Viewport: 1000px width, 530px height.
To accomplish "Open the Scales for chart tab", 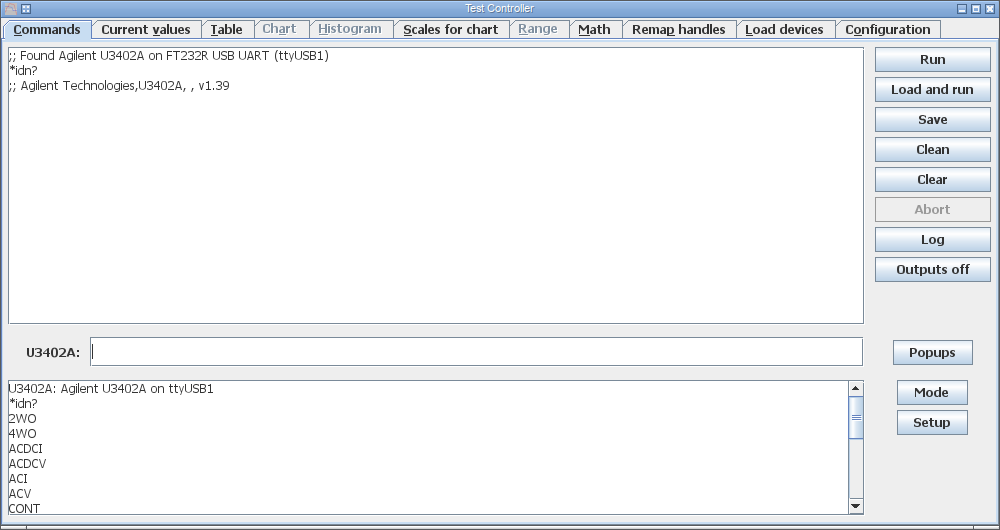I will (x=450, y=29).
